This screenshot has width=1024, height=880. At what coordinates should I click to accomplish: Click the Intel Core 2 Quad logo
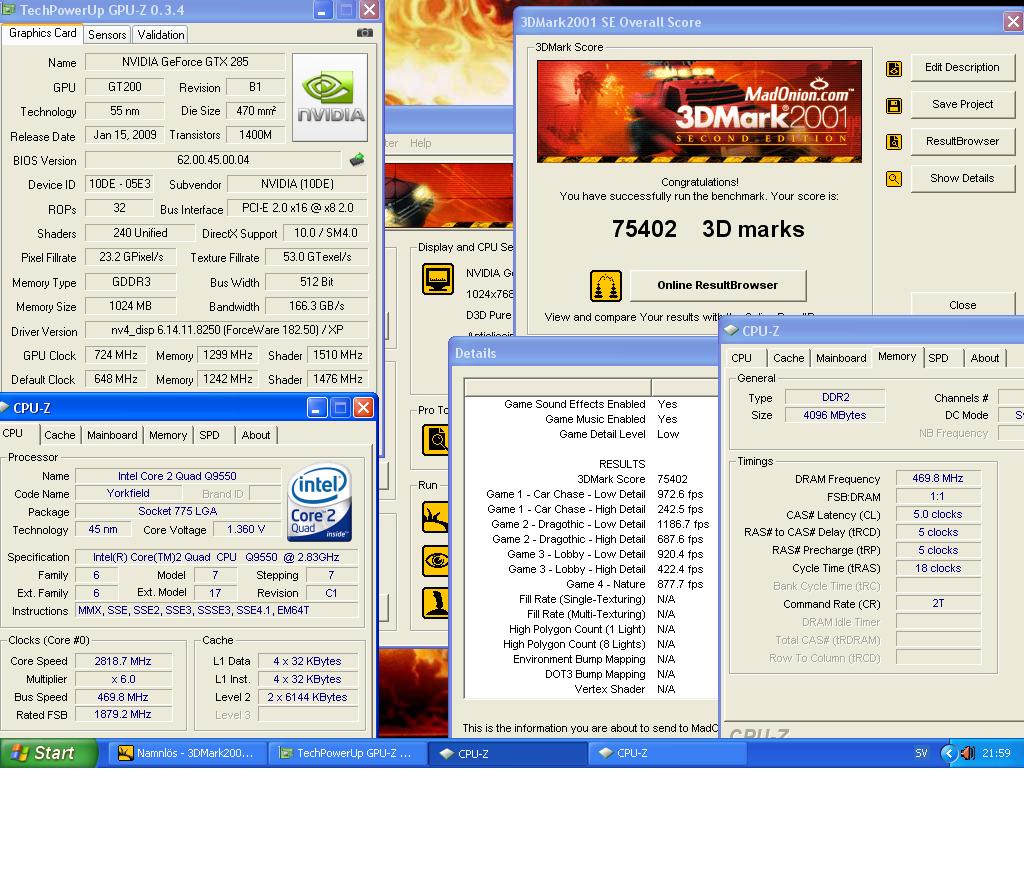coord(319,503)
